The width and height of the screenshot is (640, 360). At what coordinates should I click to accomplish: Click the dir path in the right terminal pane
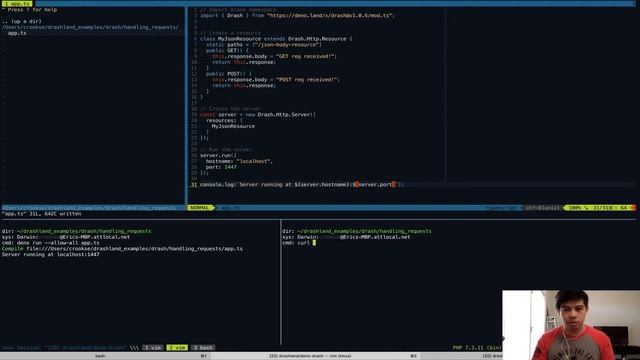[x=364, y=231]
